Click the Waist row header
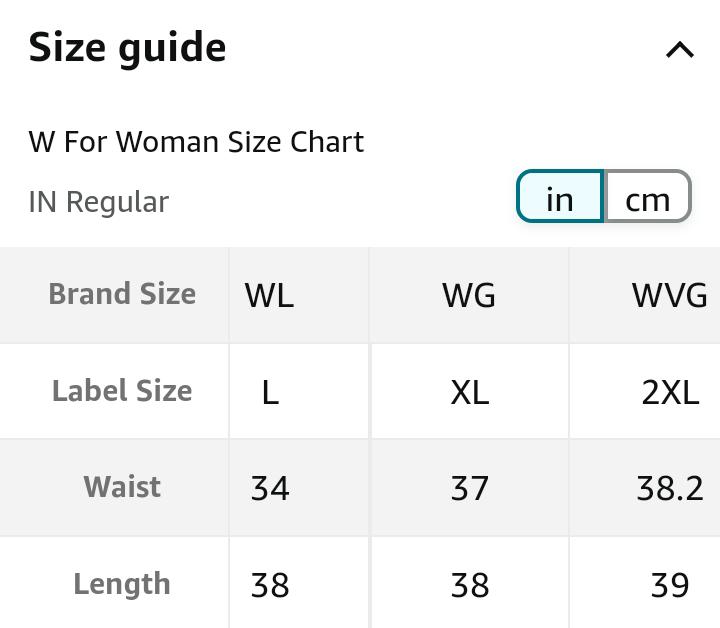 pyautogui.click(x=122, y=487)
